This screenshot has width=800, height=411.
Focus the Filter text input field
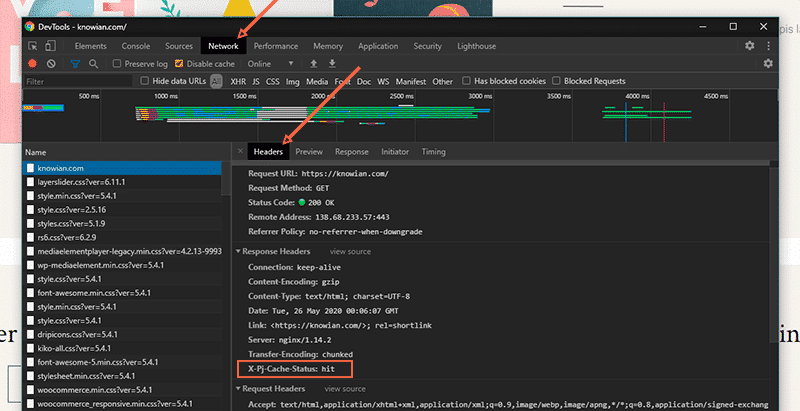pos(78,81)
